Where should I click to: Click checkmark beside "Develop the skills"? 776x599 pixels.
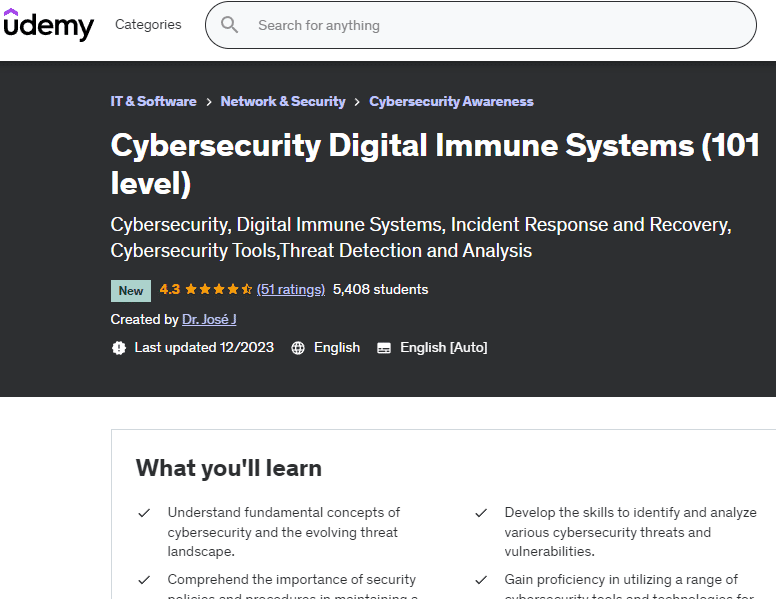482,513
